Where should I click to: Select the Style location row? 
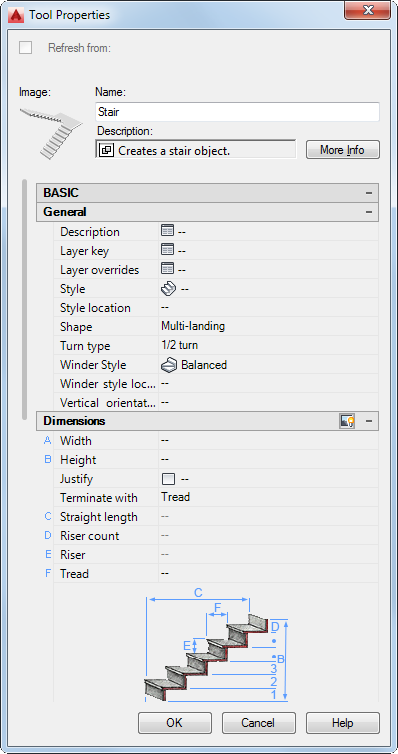point(216,308)
